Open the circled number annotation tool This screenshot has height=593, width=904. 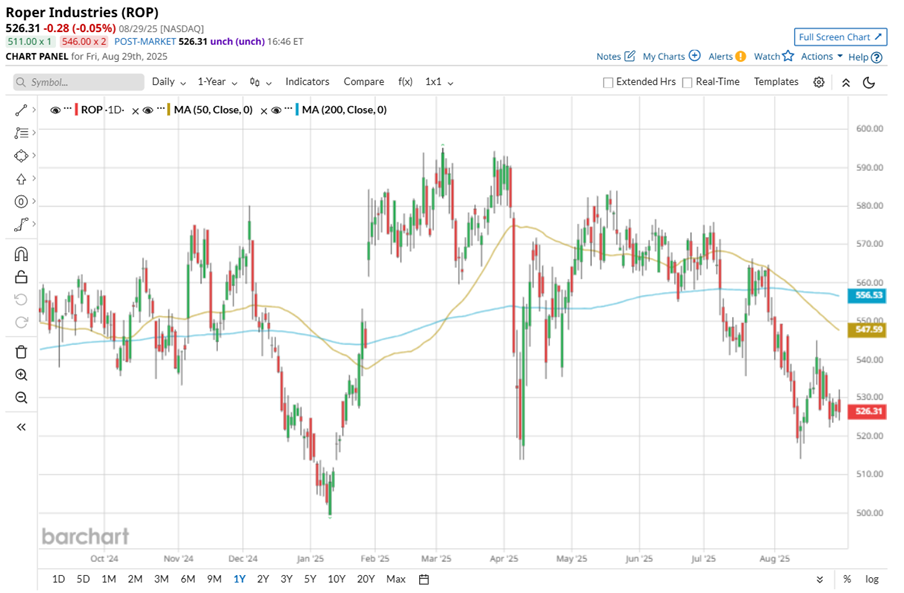(21, 202)
